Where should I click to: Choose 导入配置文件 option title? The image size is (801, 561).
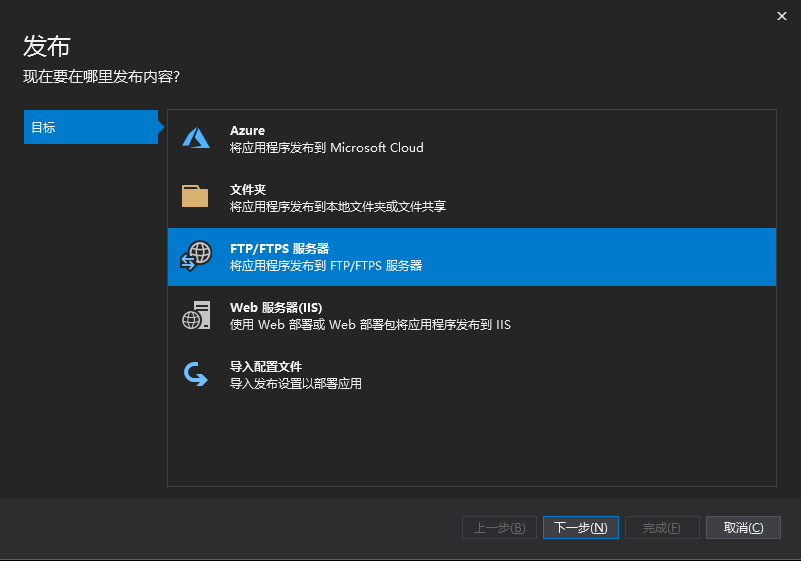(266, 366)
